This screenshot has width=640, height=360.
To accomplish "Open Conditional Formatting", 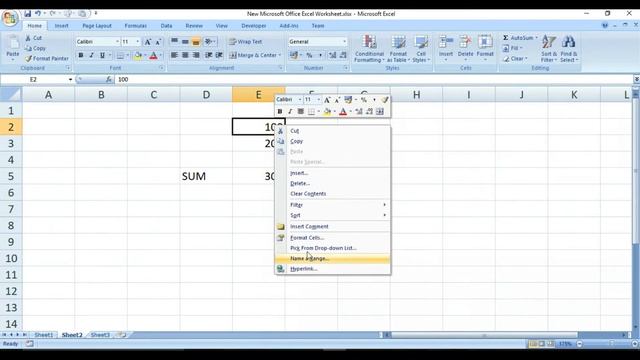I will click(x=369, y=49).
